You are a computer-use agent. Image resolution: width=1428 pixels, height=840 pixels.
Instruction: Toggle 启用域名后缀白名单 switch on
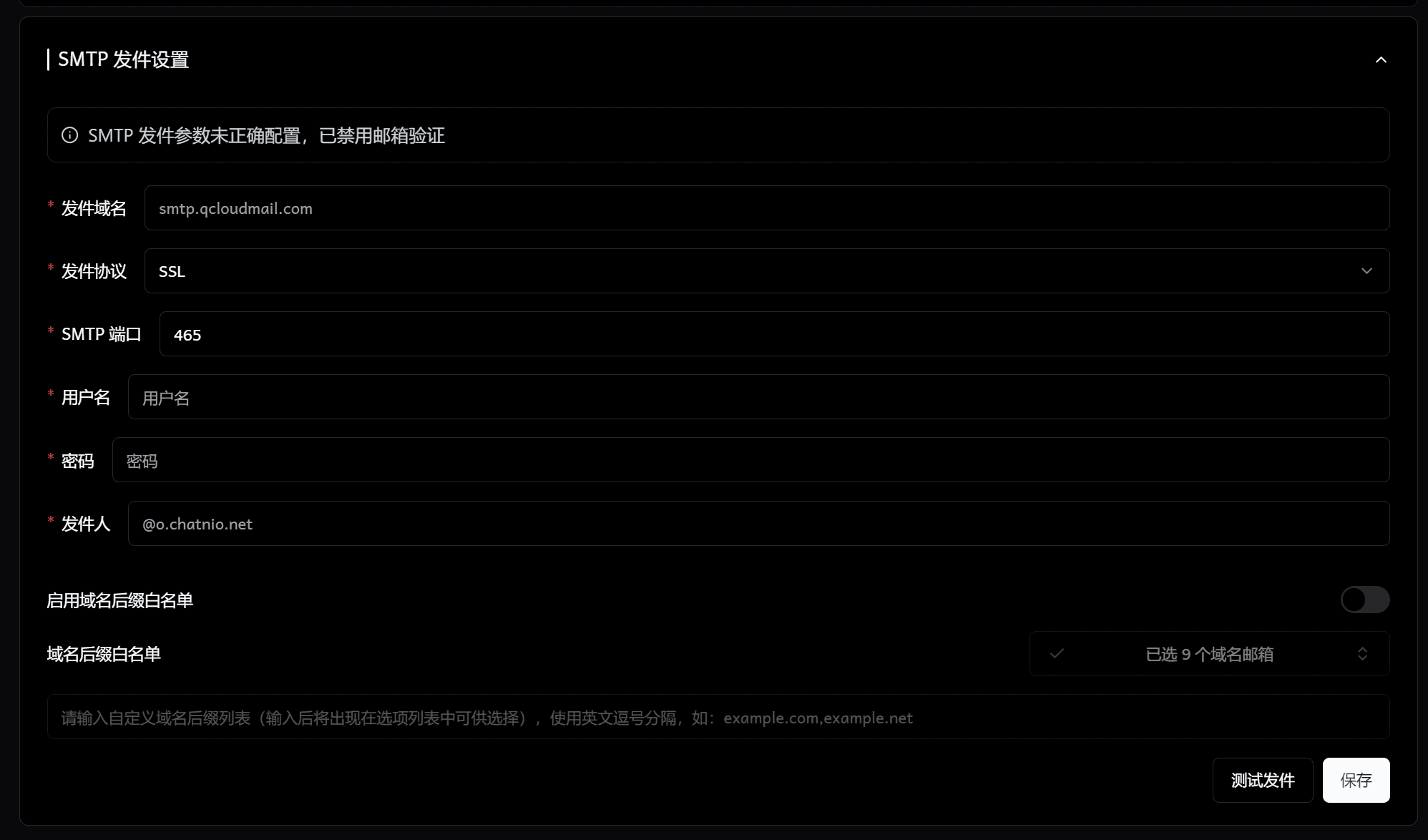1365,600
